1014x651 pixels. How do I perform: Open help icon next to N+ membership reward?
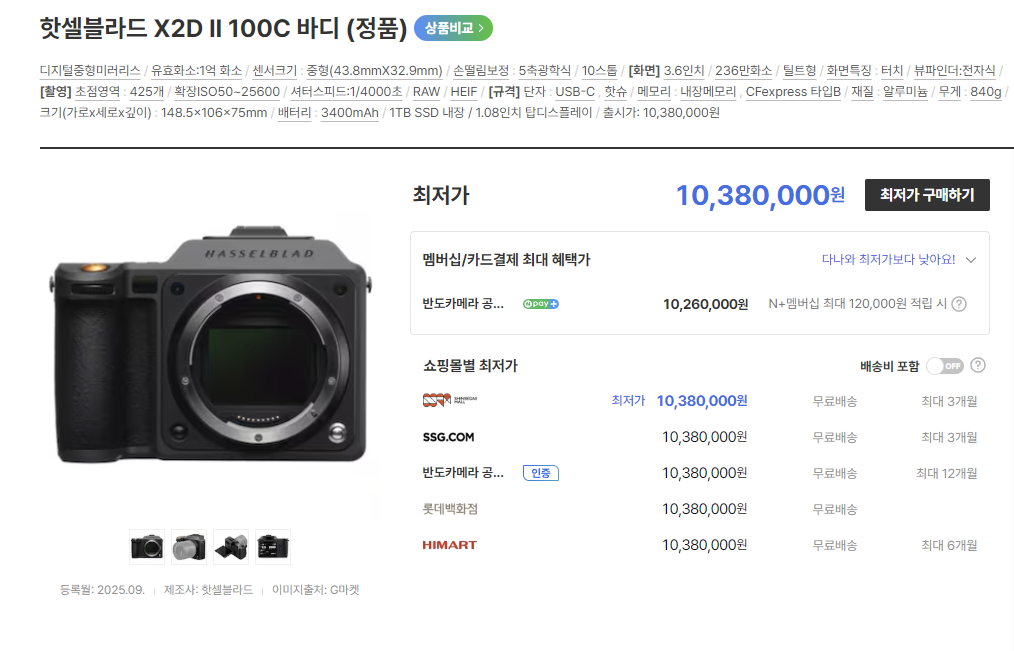[960, 304]
